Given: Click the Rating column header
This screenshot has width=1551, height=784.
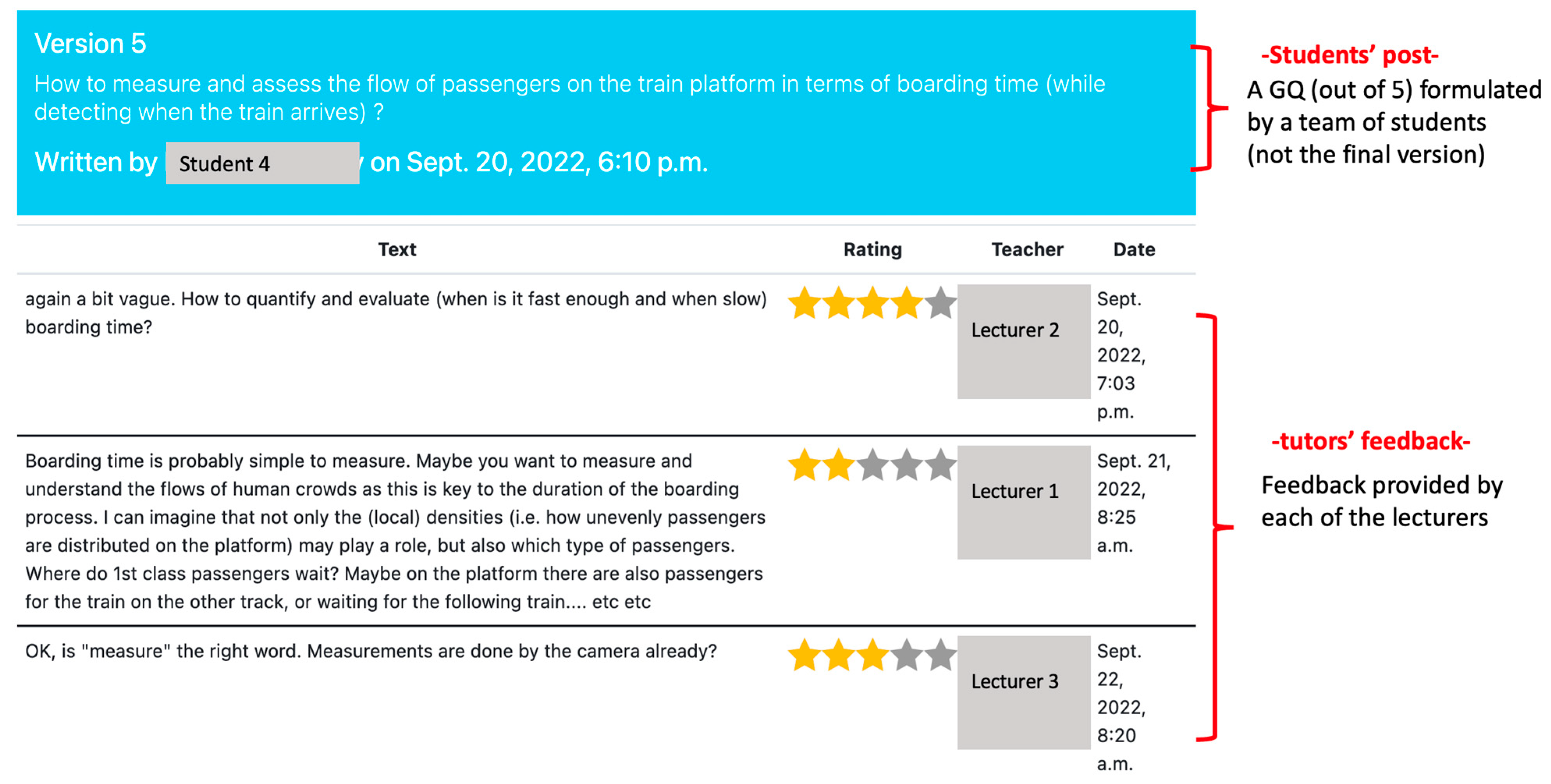Looking at the screenshot, I should (872, 249).
